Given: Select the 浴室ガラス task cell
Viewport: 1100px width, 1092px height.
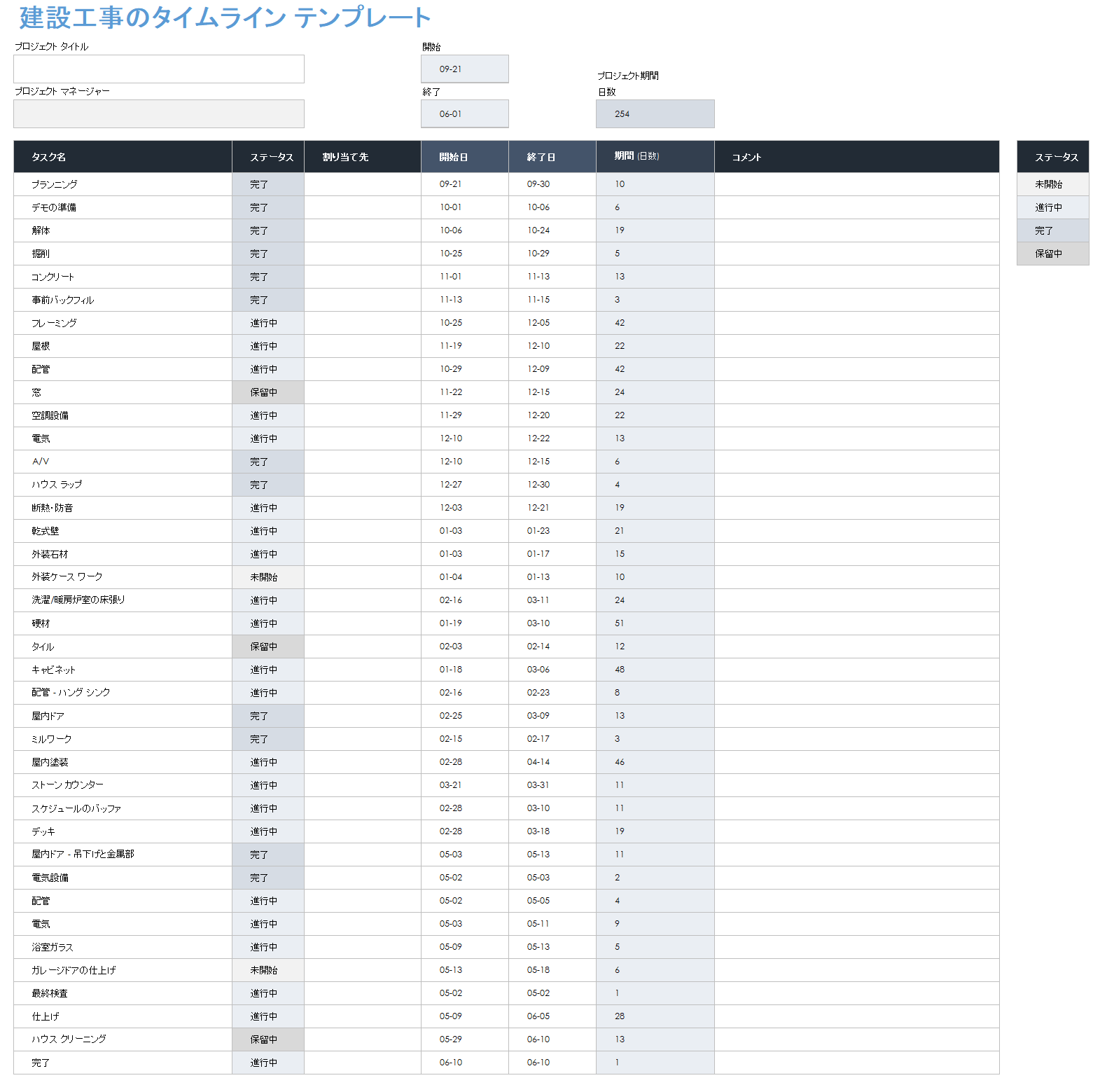Looking at the screenshot, I should point(123,947).
